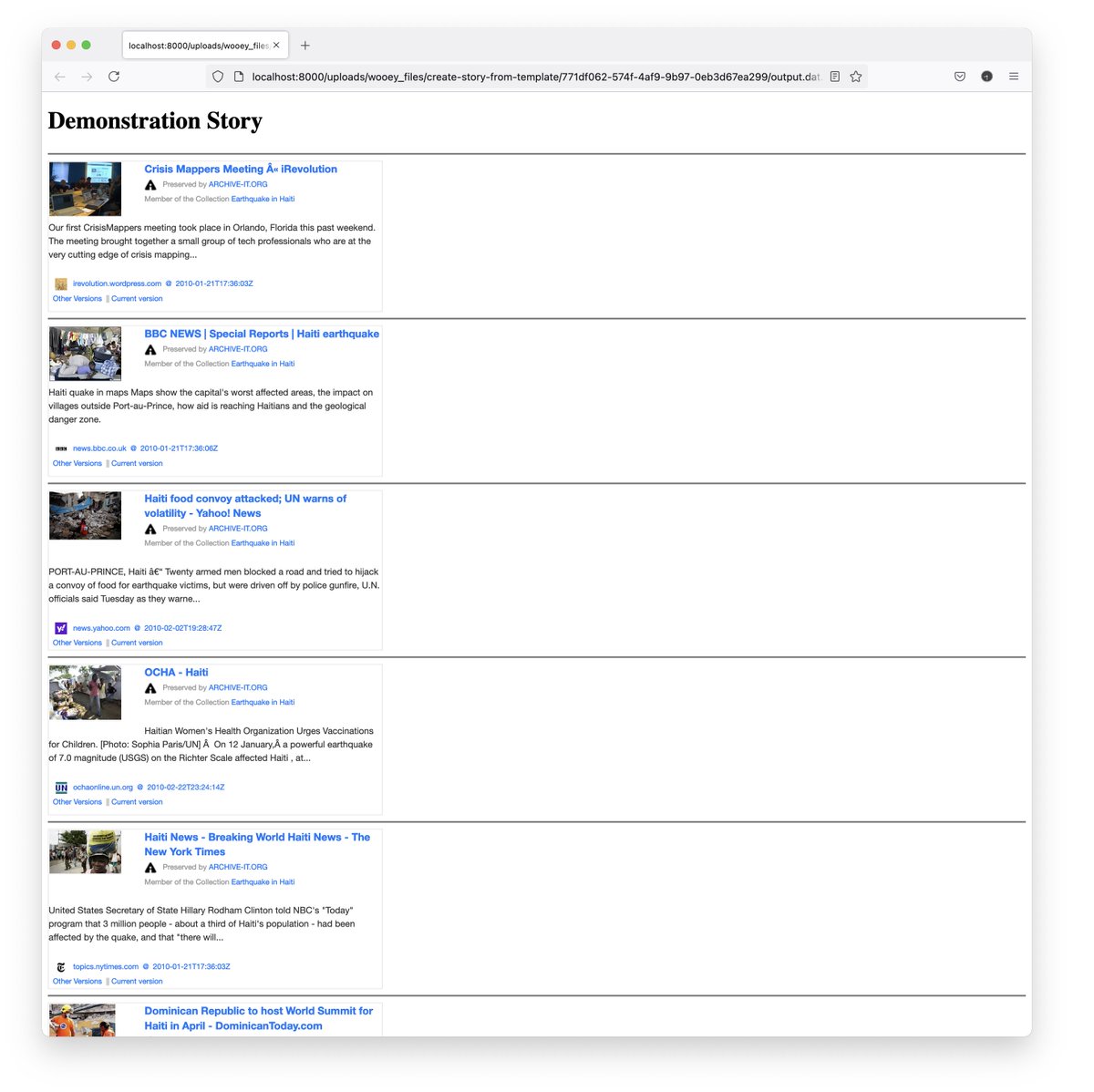The height and width of the screenshot is (1092, 1094).
Task: Open the BBC NEWS Special Reports title link
Action: point(262,335)
